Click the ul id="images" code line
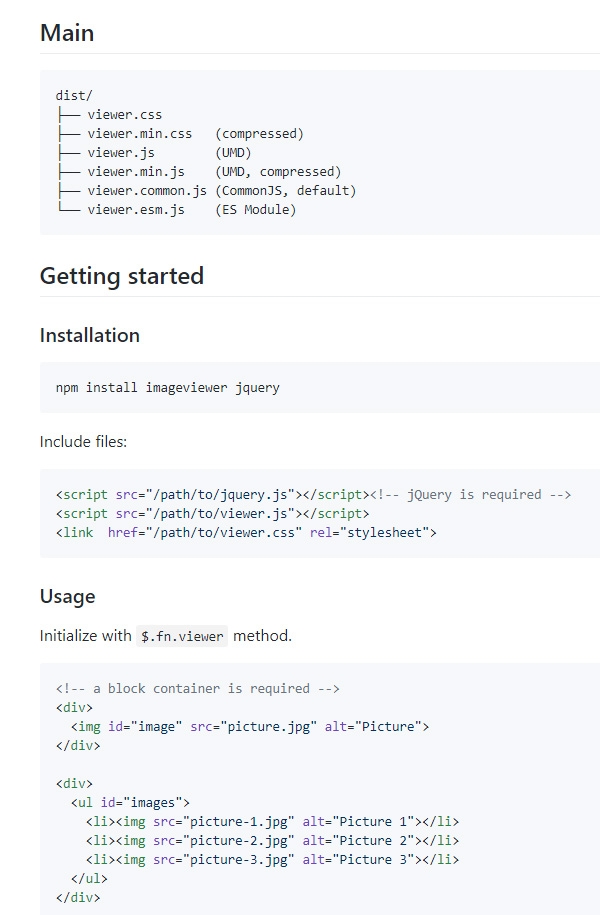 130,802
